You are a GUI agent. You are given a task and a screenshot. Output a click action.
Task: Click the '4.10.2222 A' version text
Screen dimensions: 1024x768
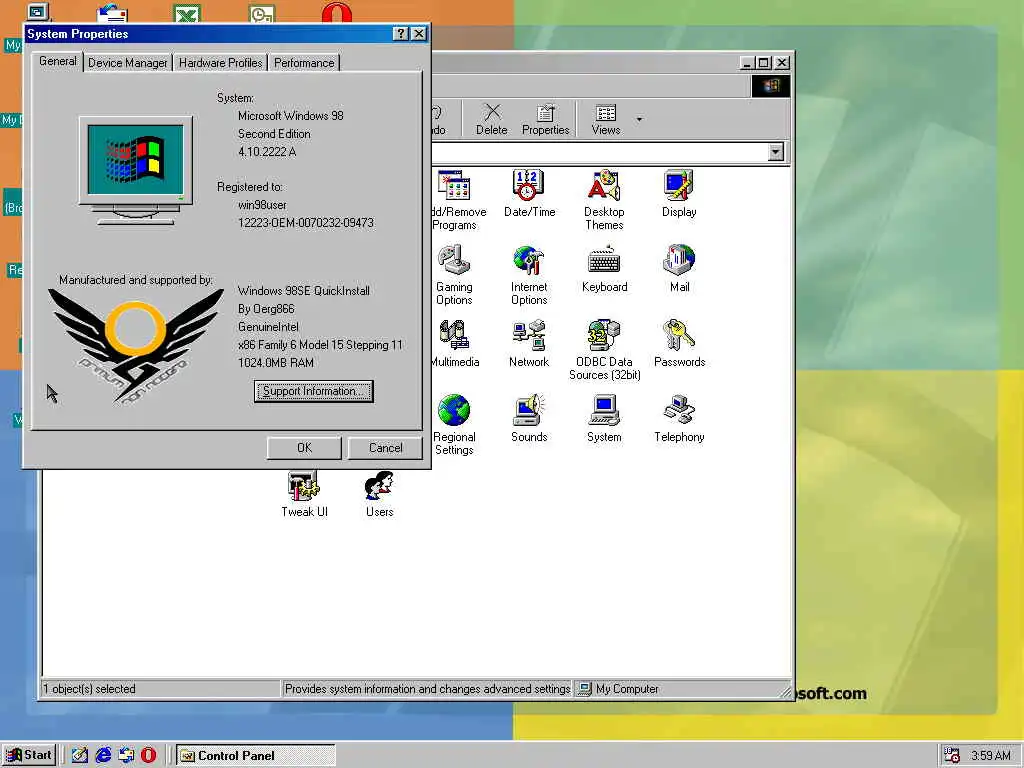pos(266,152)
